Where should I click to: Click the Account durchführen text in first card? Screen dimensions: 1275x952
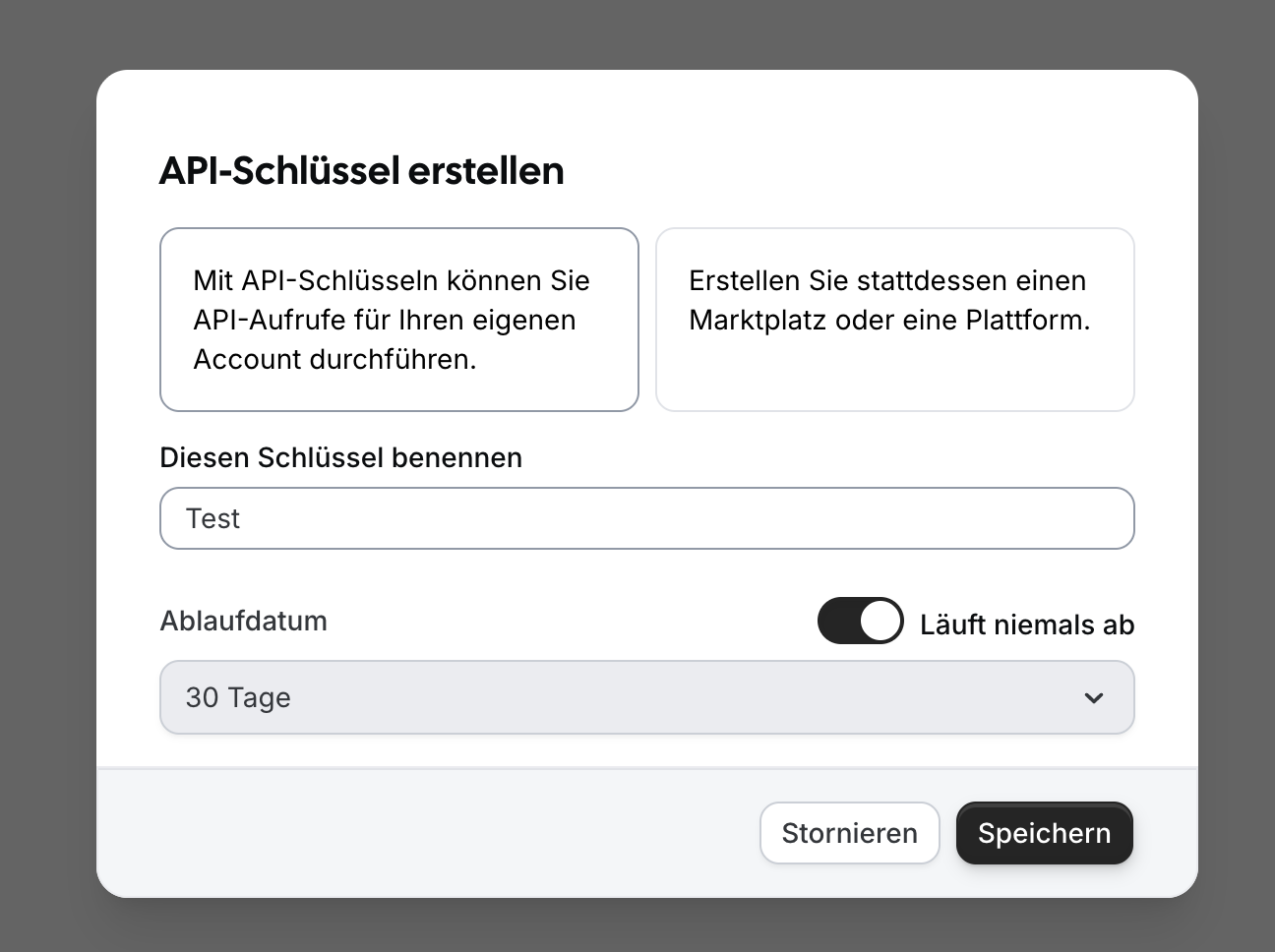pos(334,359)
